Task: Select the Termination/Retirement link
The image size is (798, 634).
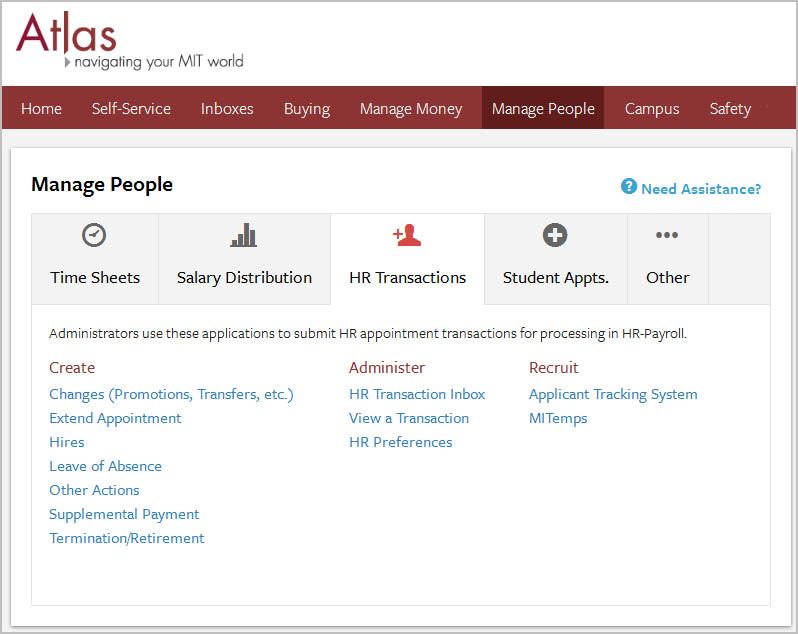Action: click(127, 538)
